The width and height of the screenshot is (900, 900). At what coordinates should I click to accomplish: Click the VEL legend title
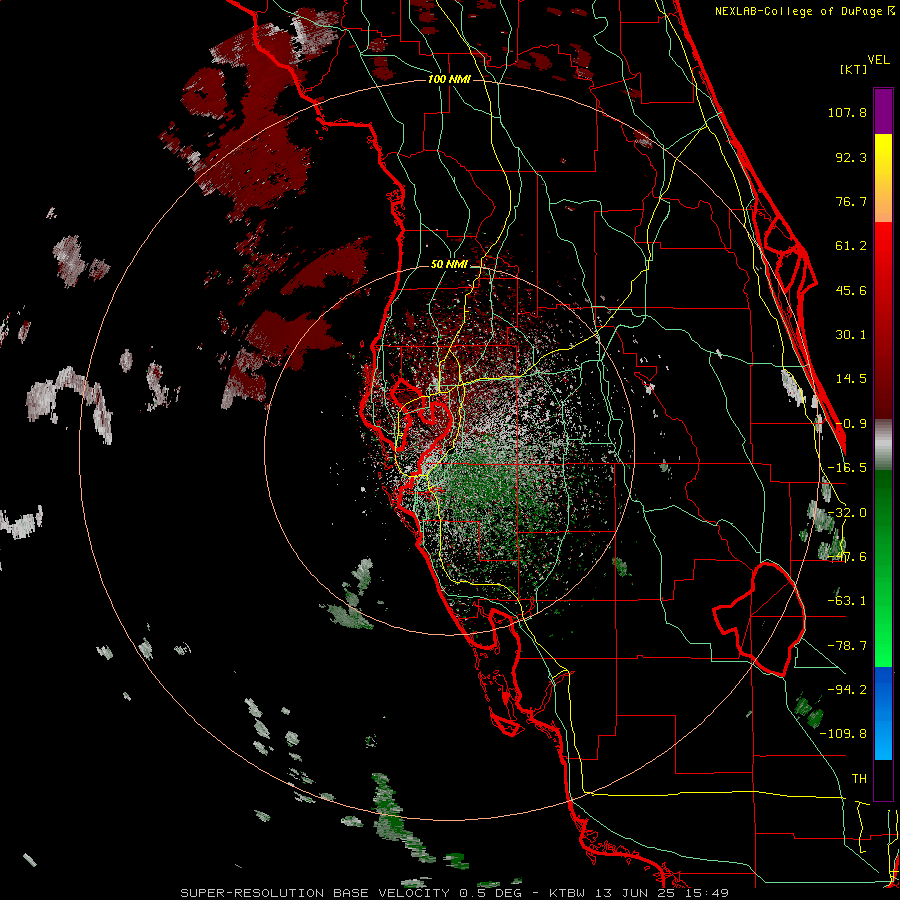point(878,60)
